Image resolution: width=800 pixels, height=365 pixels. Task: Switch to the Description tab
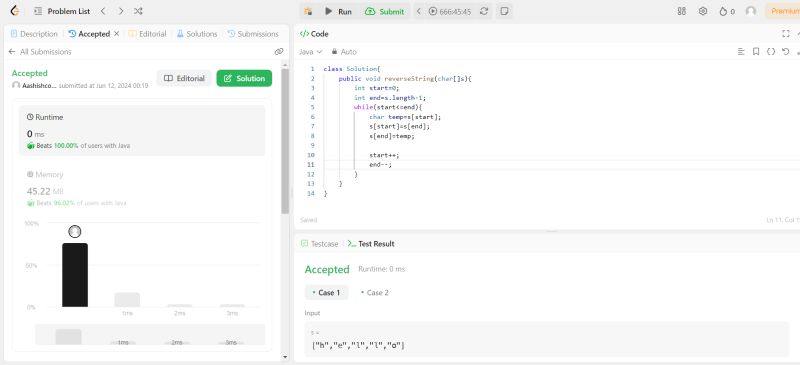click(34, 34)
